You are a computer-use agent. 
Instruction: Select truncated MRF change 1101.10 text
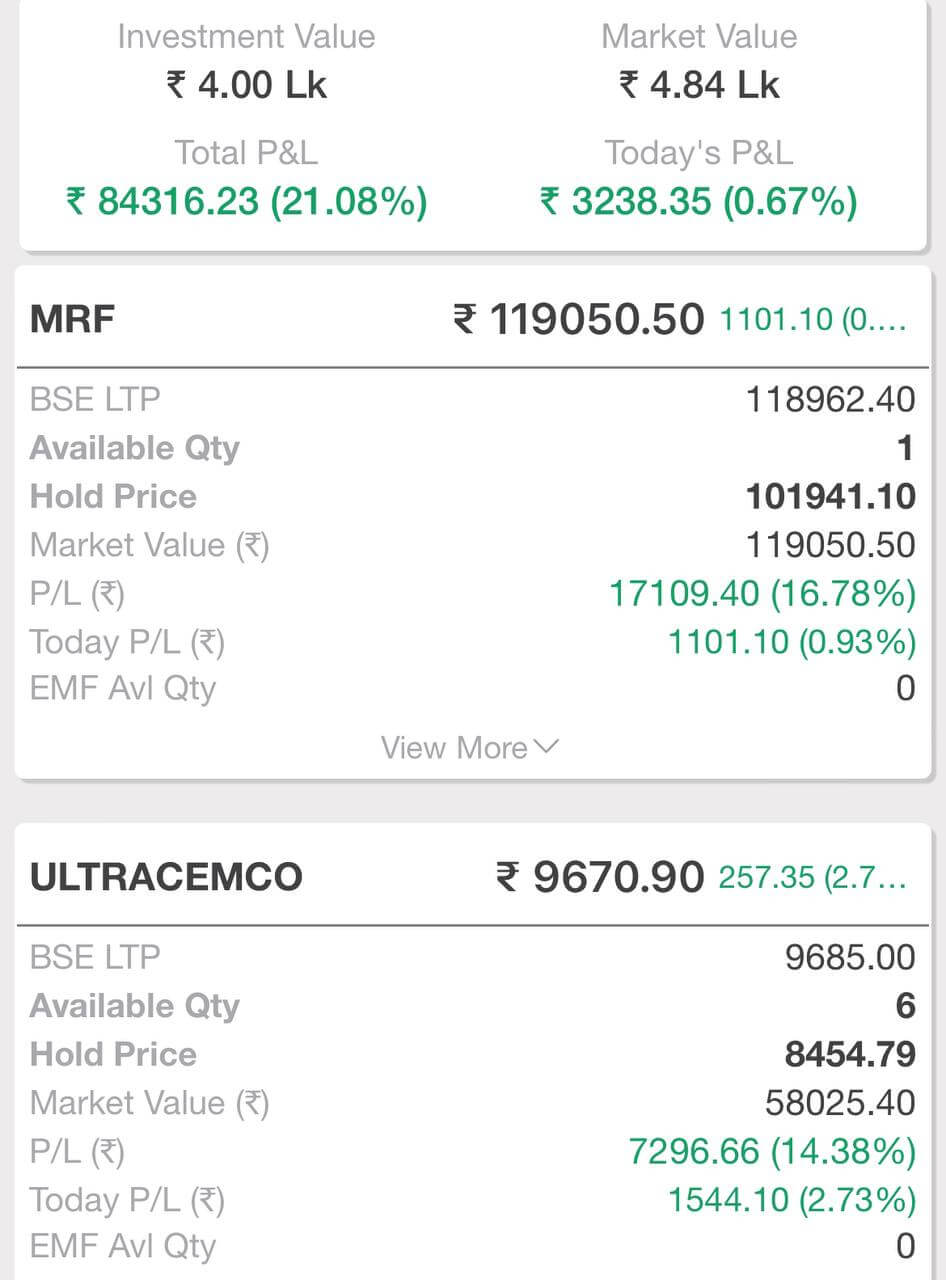[813, 320]
